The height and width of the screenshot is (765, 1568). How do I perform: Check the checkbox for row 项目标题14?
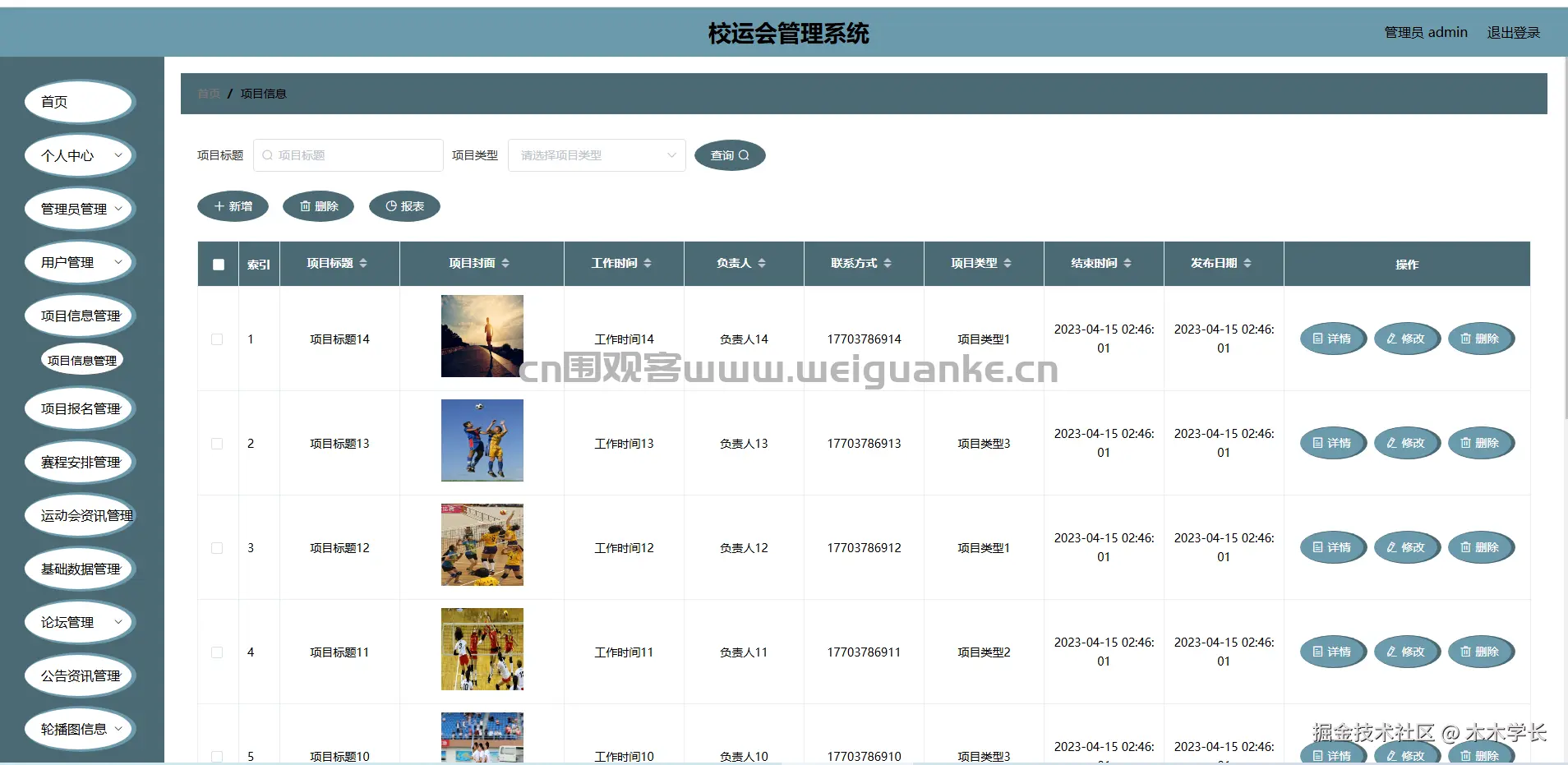coord(217,339)
